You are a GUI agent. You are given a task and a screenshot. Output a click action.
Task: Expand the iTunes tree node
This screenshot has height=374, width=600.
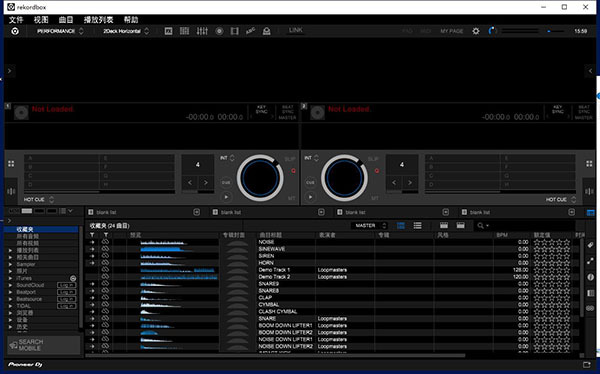click(10, 278)
